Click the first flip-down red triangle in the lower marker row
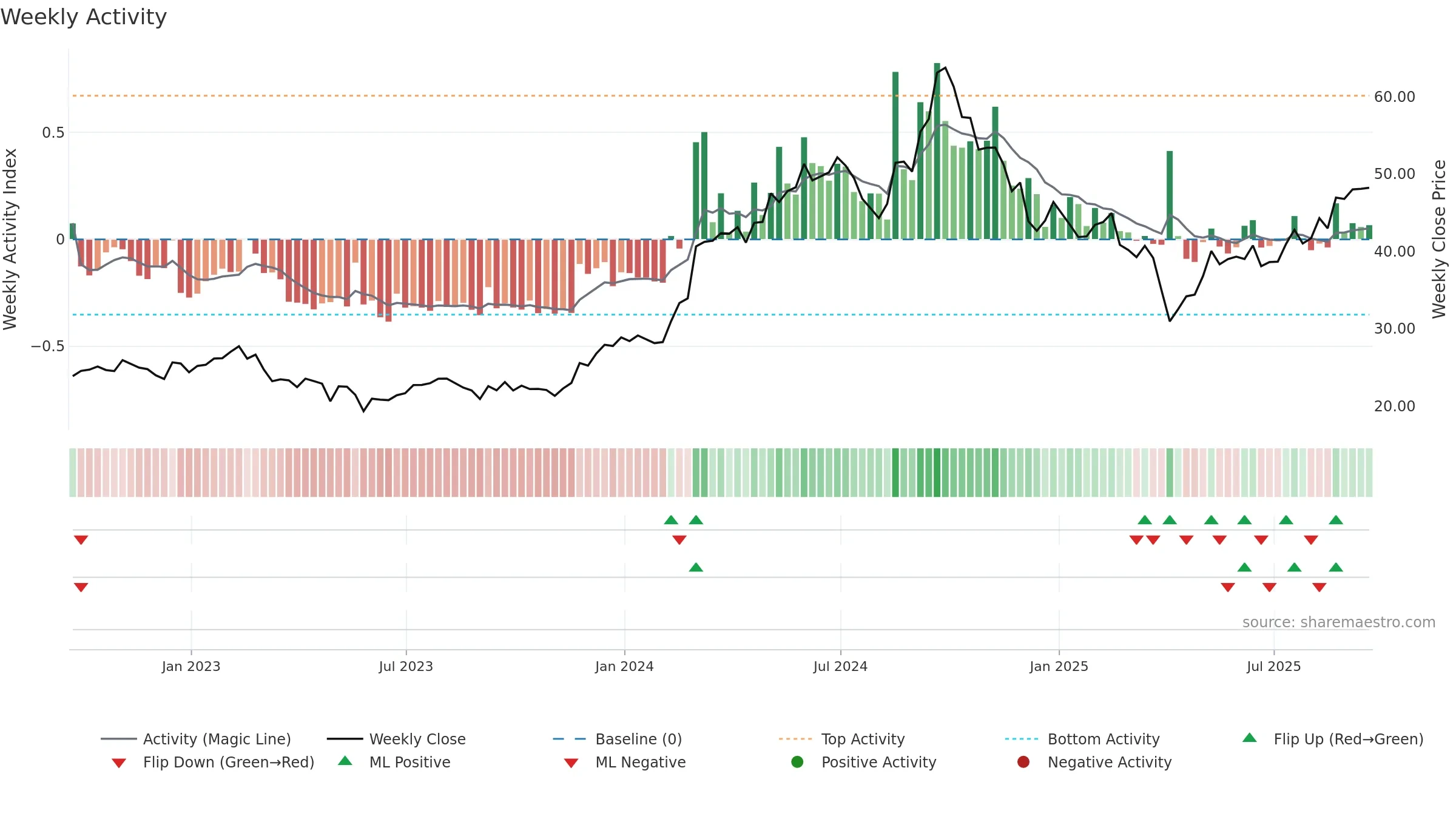 pyautogui.click(x=81, y=587)
